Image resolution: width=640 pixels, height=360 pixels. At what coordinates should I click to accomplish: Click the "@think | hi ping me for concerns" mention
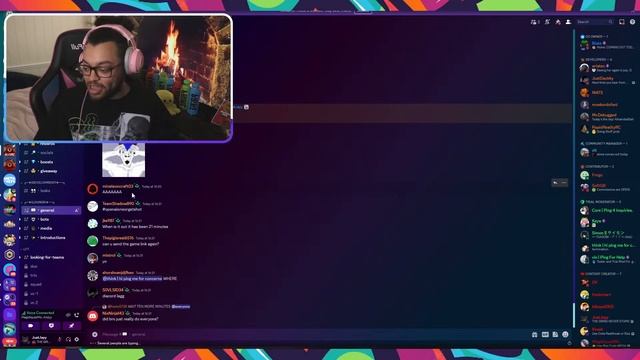(132, 278)
